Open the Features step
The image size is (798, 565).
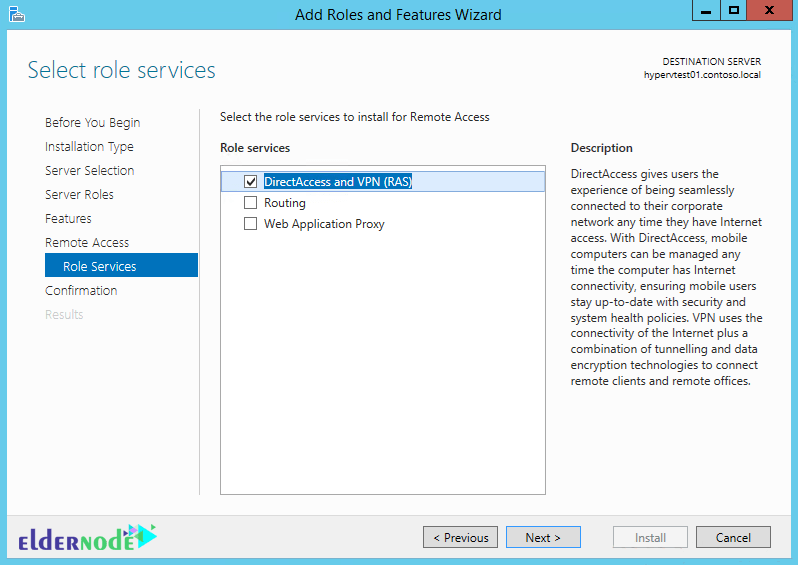click(68, 218)
